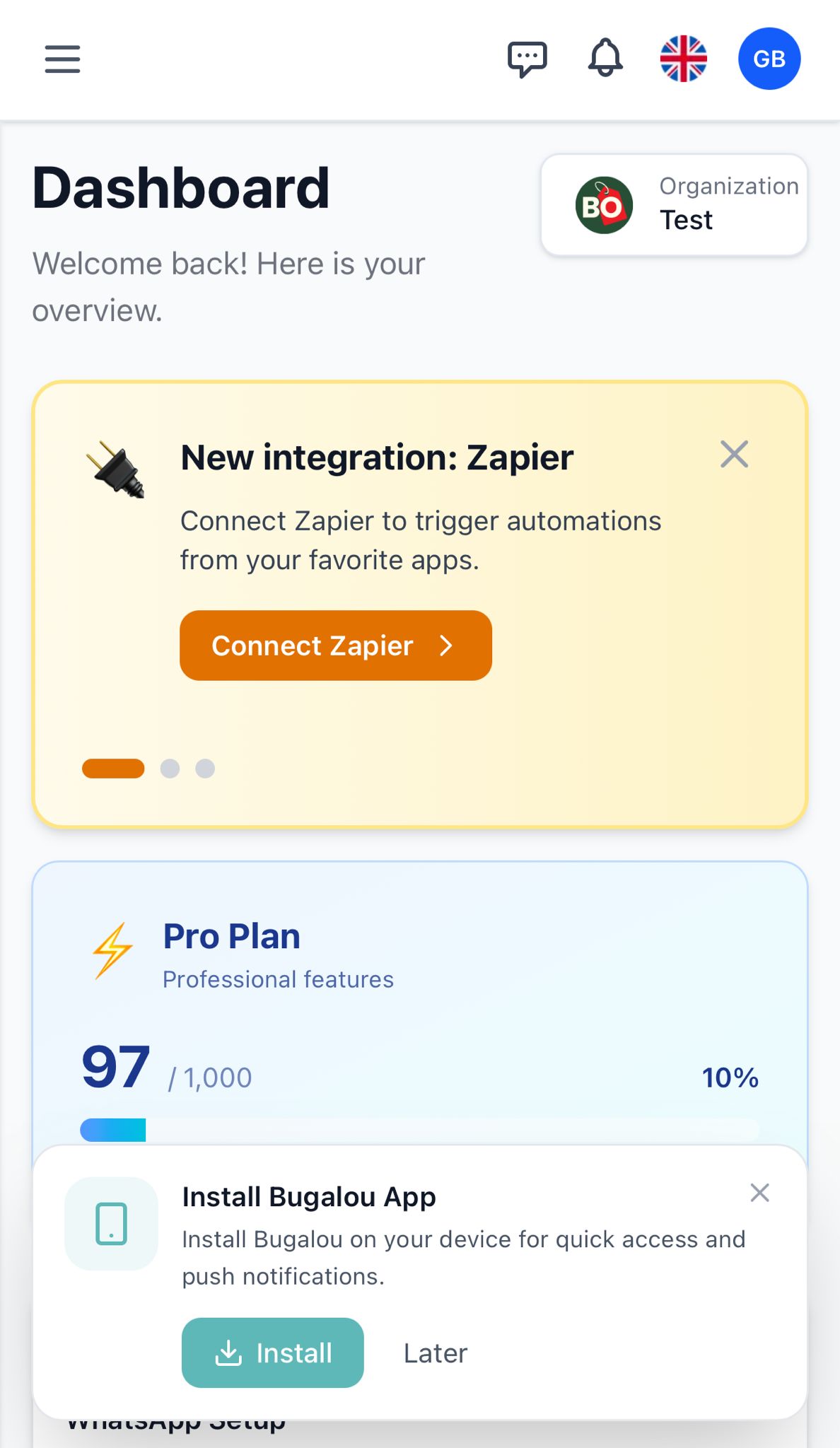This screenshot has width=840, height=1448.
Task: Choose Later on the install prompt
Action: tap(436, 1353)
